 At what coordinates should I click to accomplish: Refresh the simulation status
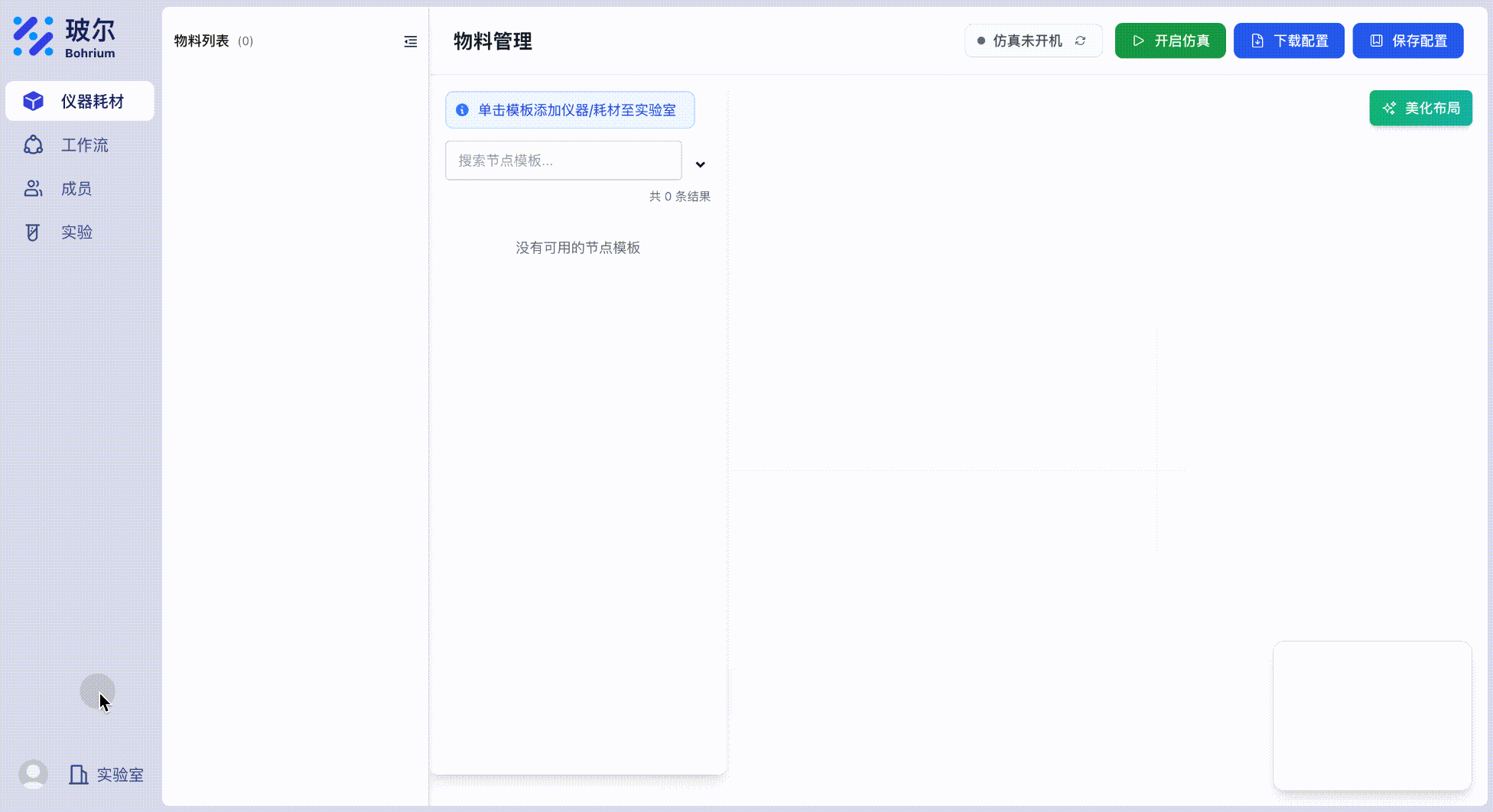[1080, 41]
